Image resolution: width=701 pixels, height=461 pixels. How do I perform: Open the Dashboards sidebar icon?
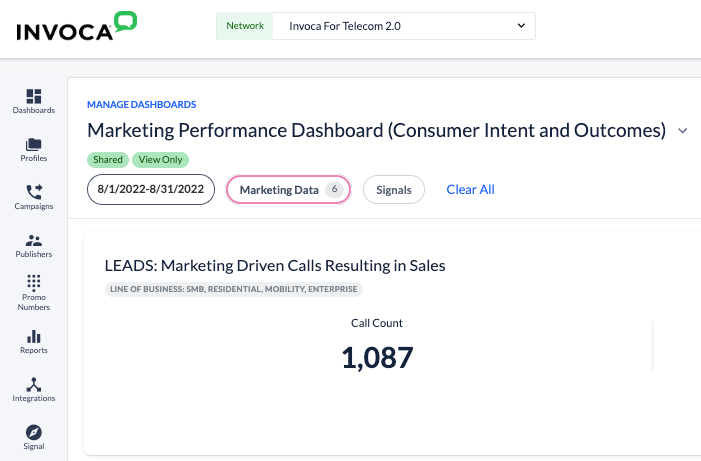33,96
